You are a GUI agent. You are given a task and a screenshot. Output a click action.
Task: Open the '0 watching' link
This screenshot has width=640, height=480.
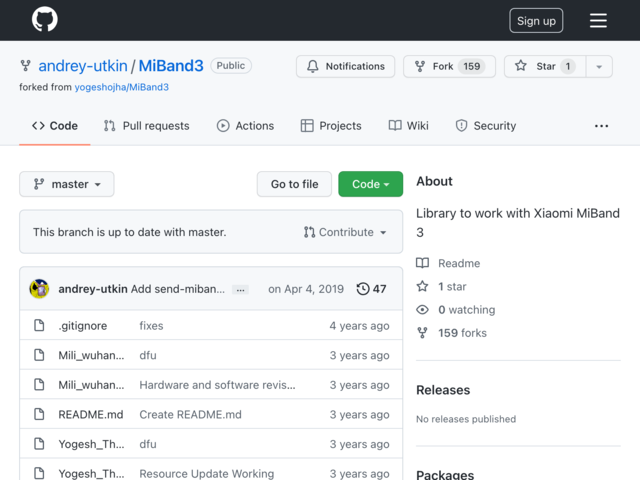[467, 310]
